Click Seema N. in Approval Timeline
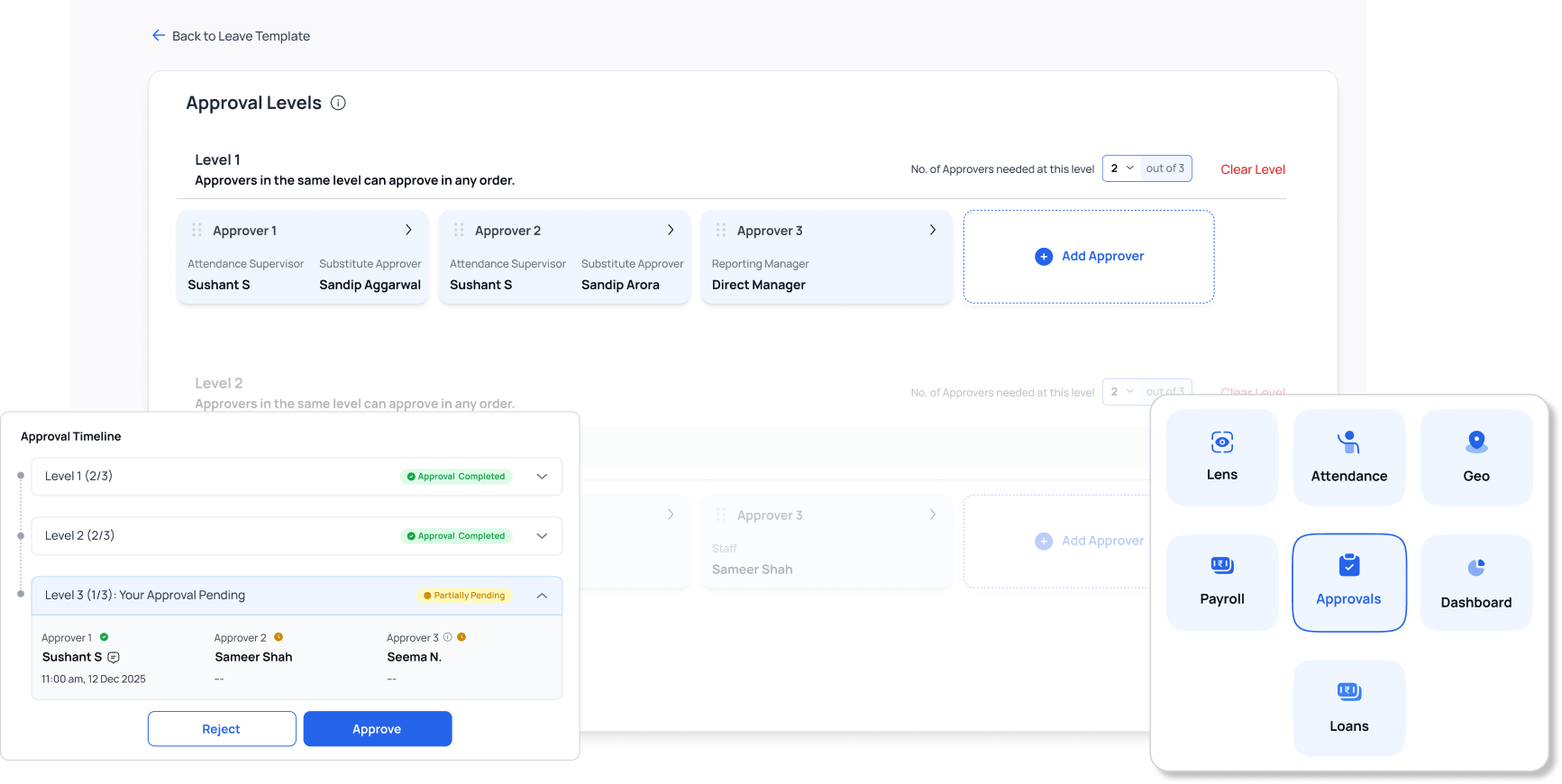The width and height of the screenshot is (1562, 784). [415, 657]
